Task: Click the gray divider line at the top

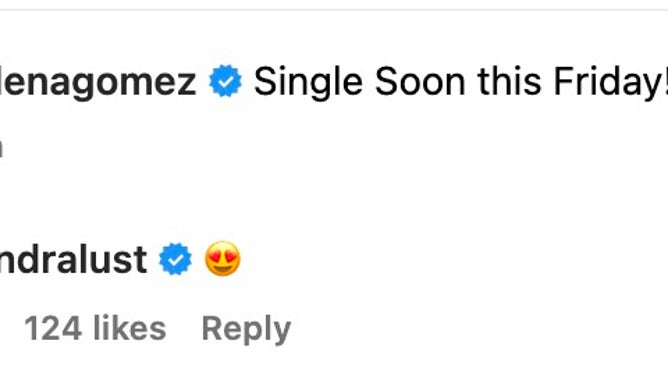Action: (x=334, y=9)
